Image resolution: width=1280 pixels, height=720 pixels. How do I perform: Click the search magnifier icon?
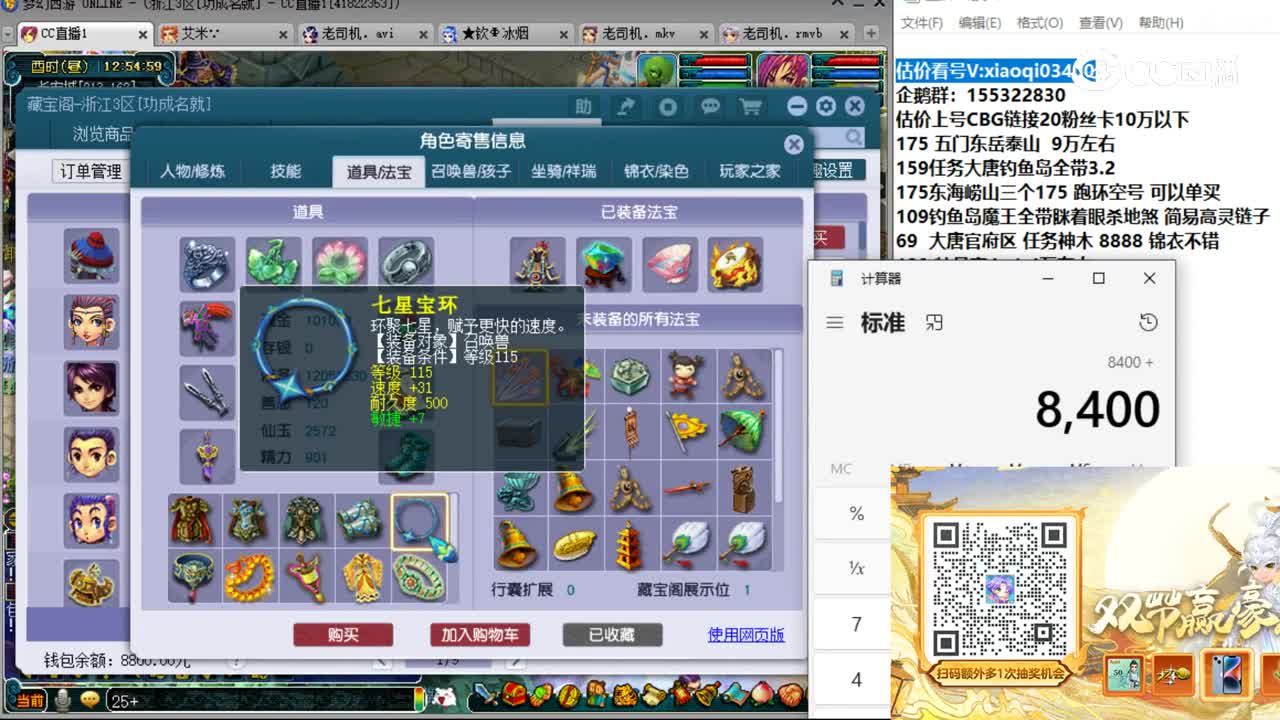coord(853,137)
